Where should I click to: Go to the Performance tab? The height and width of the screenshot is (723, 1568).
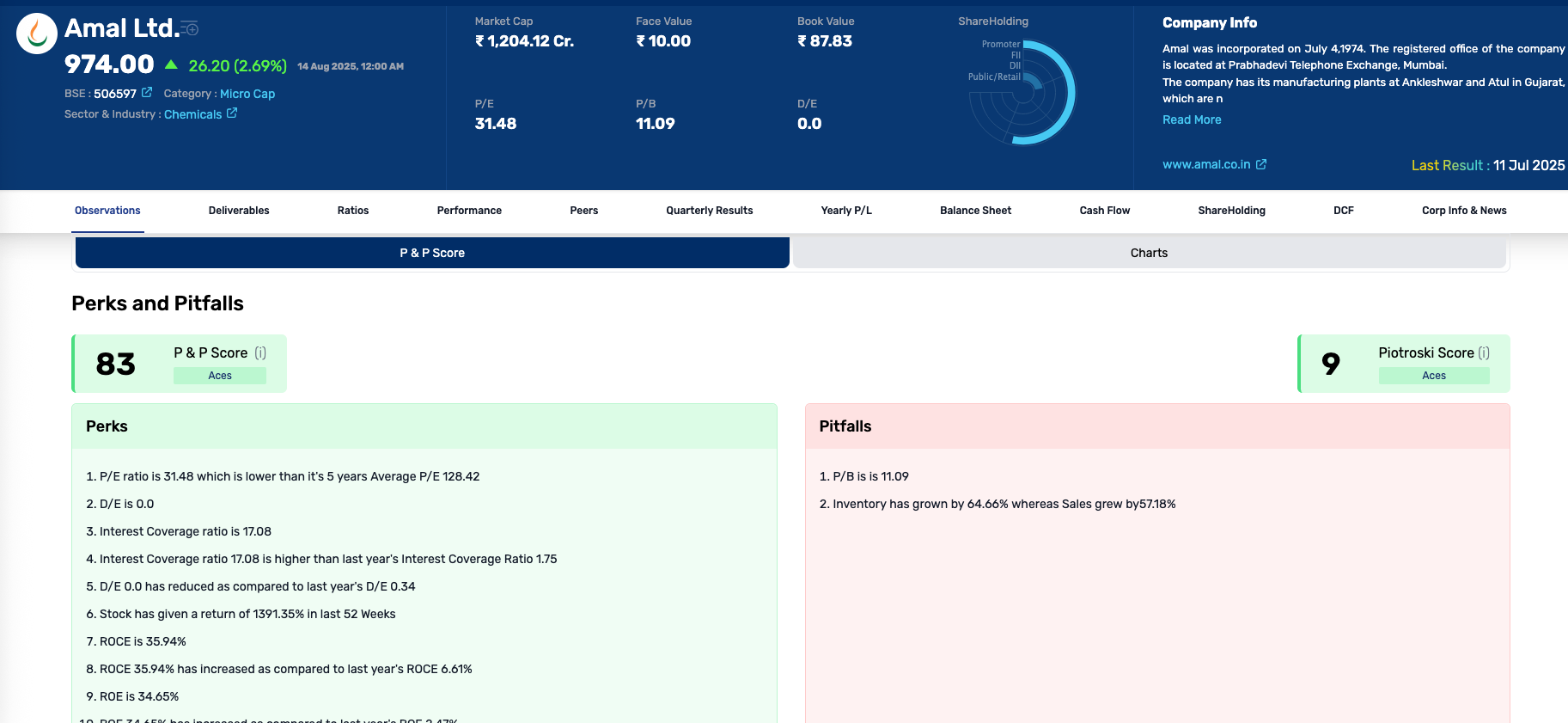pyautogui.click(x=469, y=211)
